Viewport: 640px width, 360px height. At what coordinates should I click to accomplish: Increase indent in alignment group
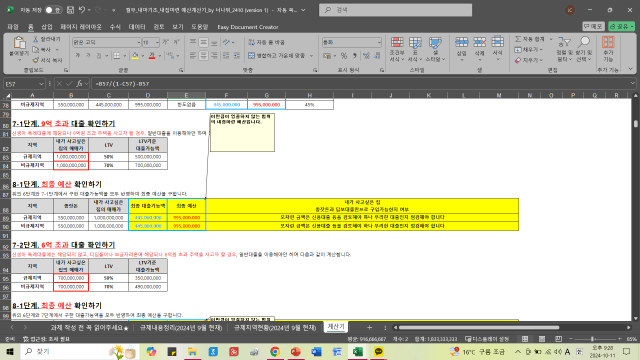[x=236, y=56]
